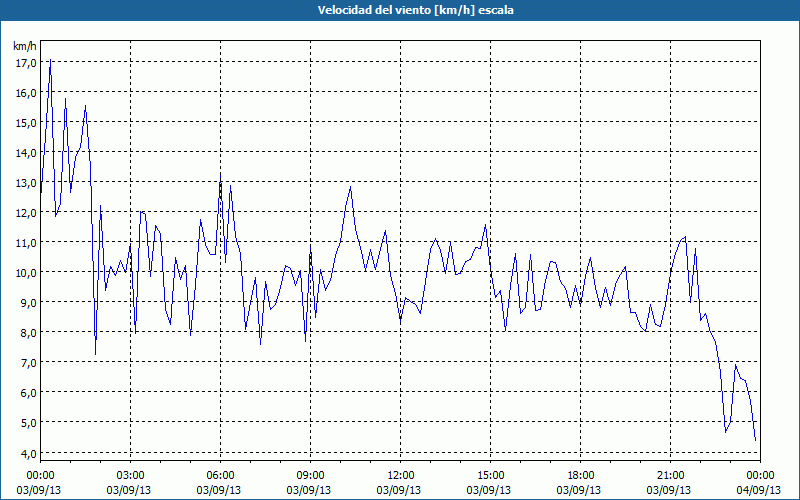The width and height of the screenshot is (800, 500).
Task: Click the 06:00 time axis label
Action: point(220,476)
